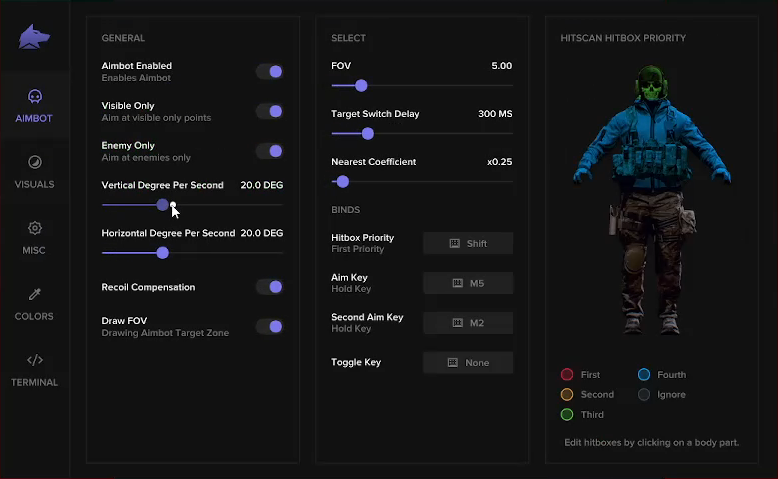Viewport: 778px width, 479px height.
Task: Click keyboard icon in Shift bind
Action: pos(454,243)
